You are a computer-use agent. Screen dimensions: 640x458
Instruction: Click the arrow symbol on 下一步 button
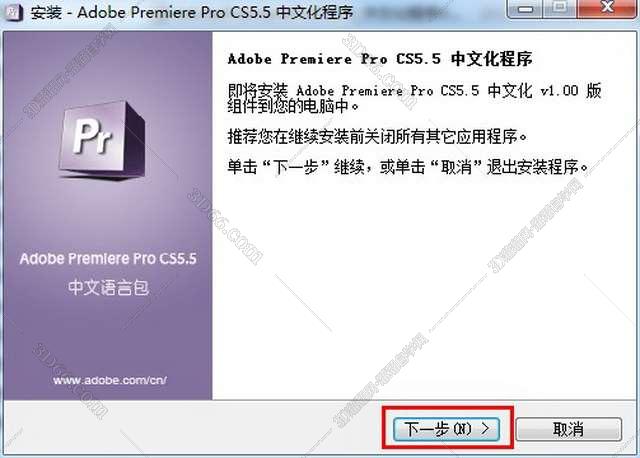(x=485, y=429)
